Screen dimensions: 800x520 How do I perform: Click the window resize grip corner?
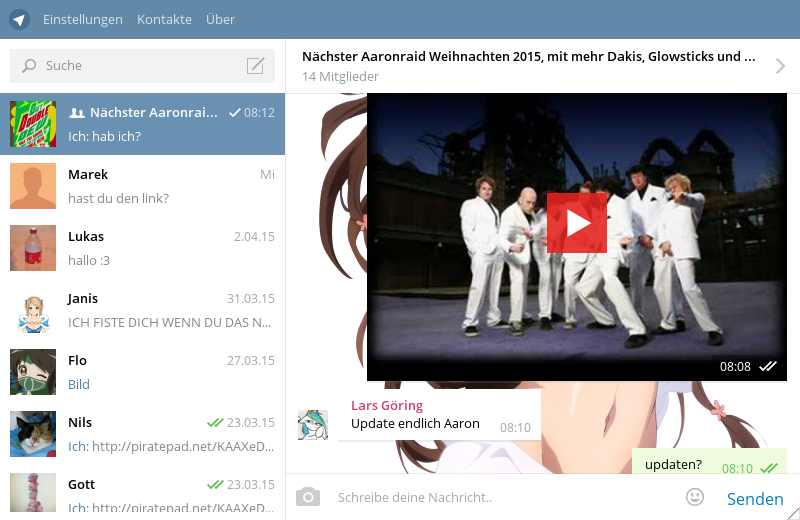tap(793, 513)
